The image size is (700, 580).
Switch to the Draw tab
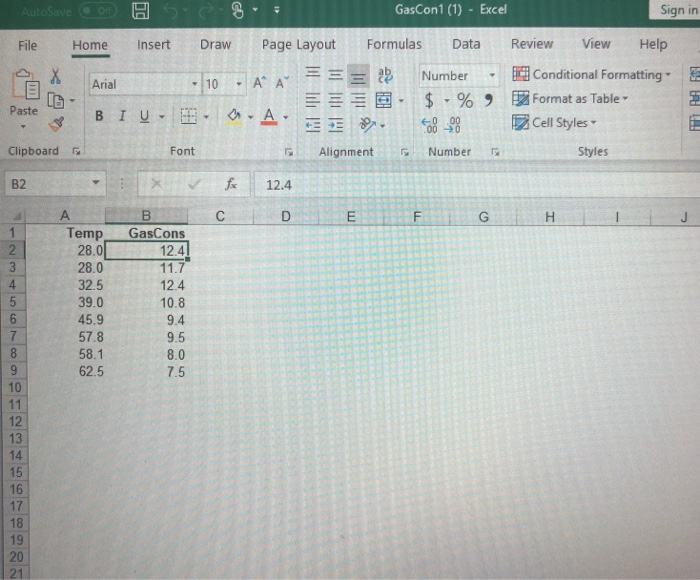point(215,45)
